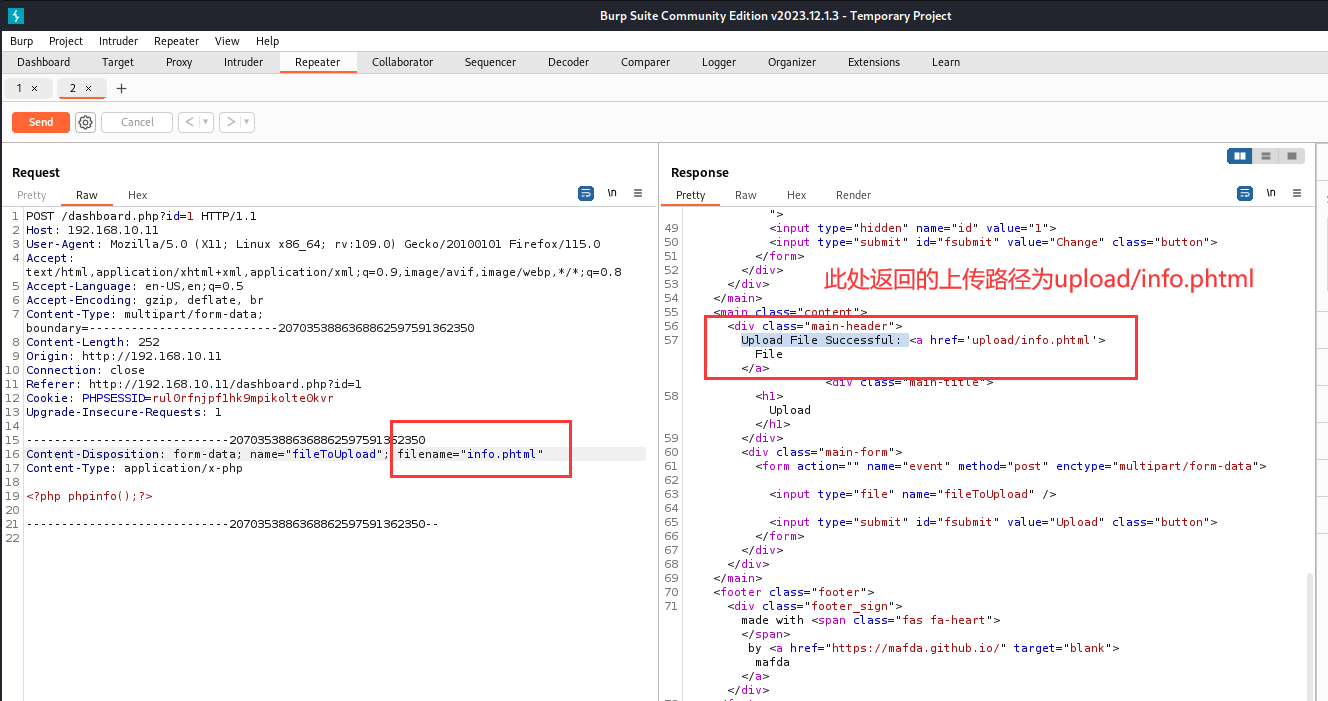Select Response Render view tab
Image resolution: width=1328 pixels, height=701 pixels.
[x=853, y=195]
